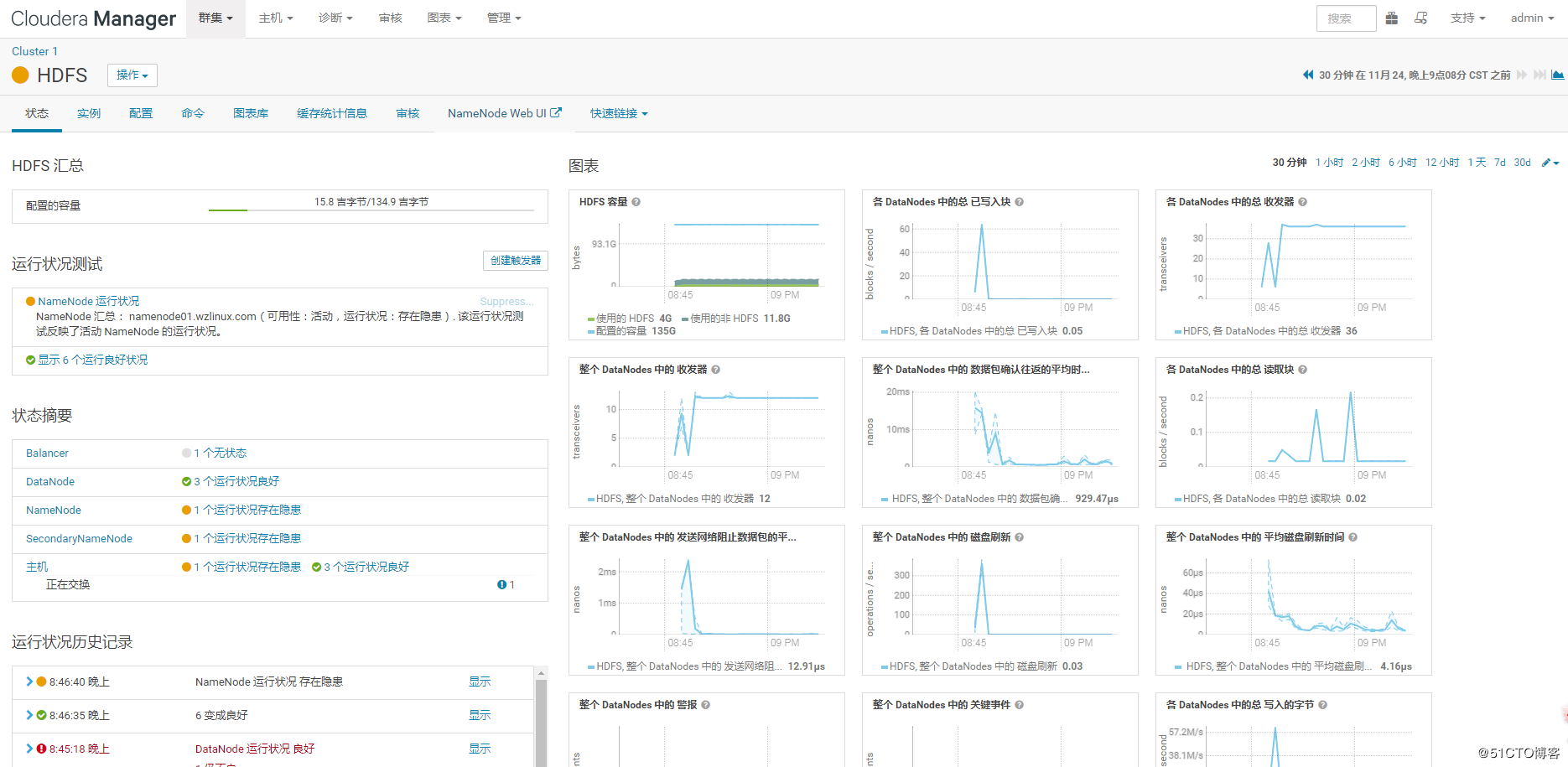Step the time range back with the rewind arrows
This screenshot has height=767, width=1568.
click(1308, 75)
